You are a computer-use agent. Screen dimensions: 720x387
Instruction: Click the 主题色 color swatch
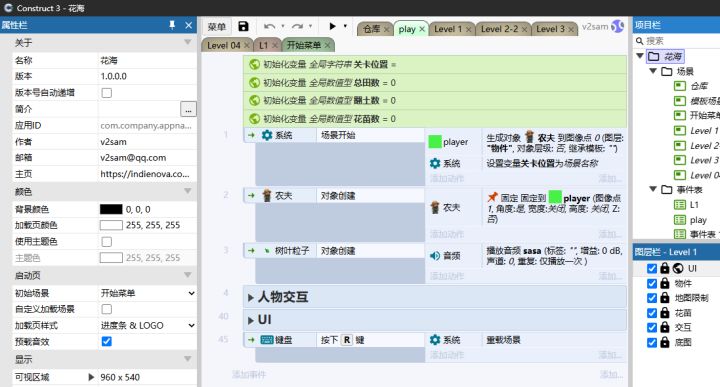coord(111,258)
